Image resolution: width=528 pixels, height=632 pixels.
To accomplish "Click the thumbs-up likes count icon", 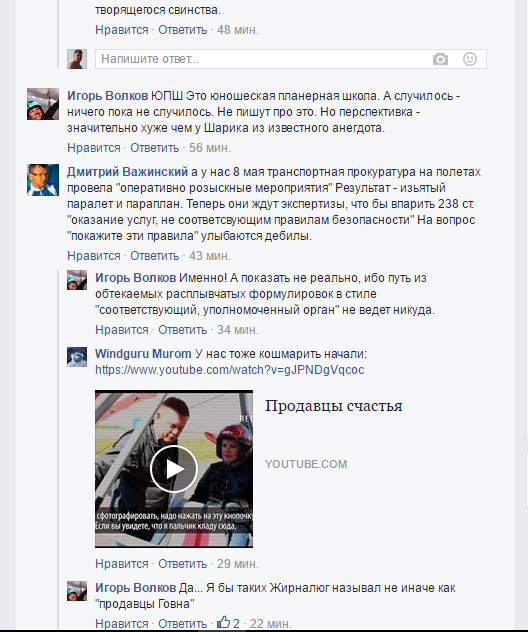I will point(224,622).
